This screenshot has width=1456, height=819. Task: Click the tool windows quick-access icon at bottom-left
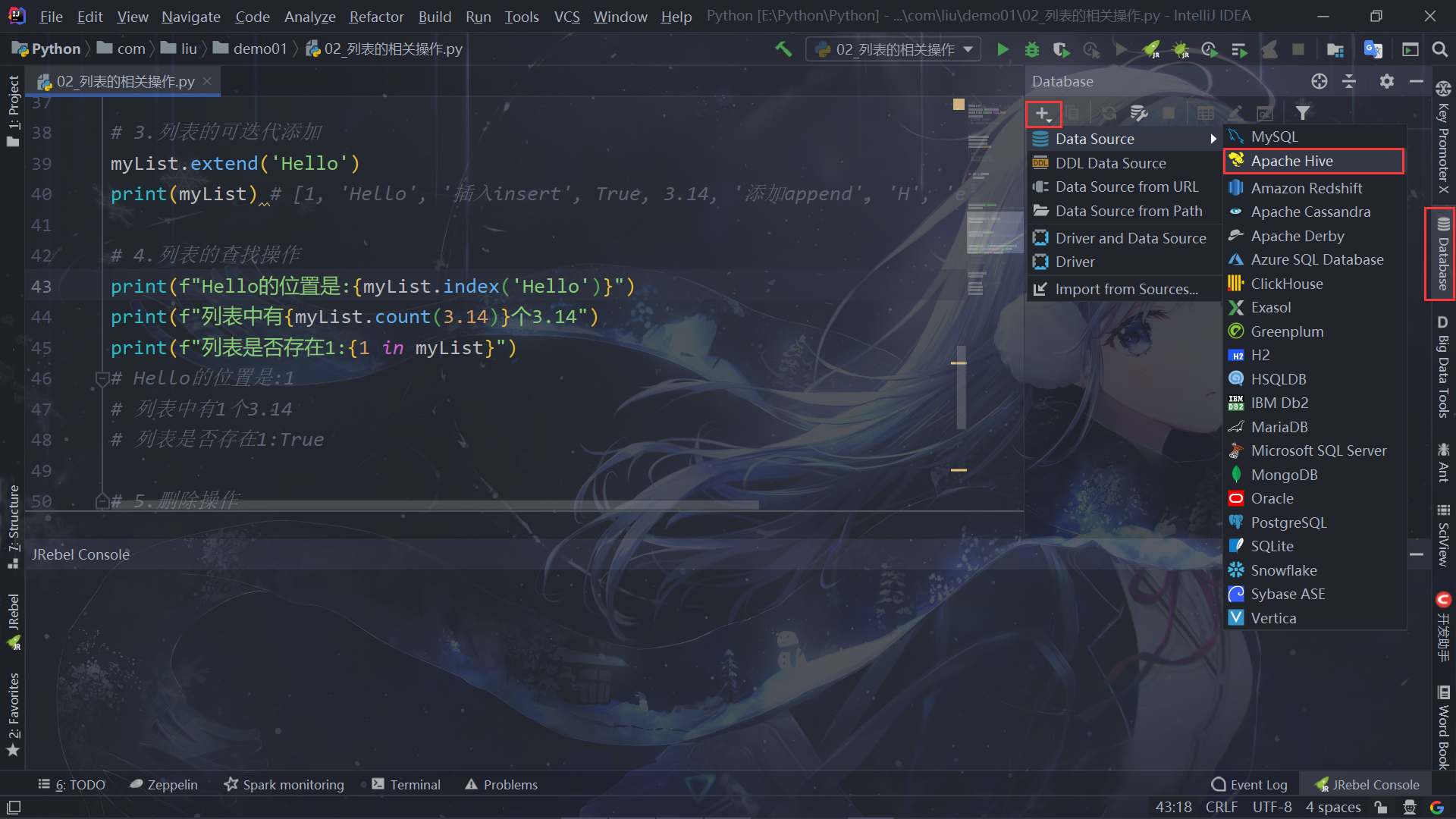14,808
